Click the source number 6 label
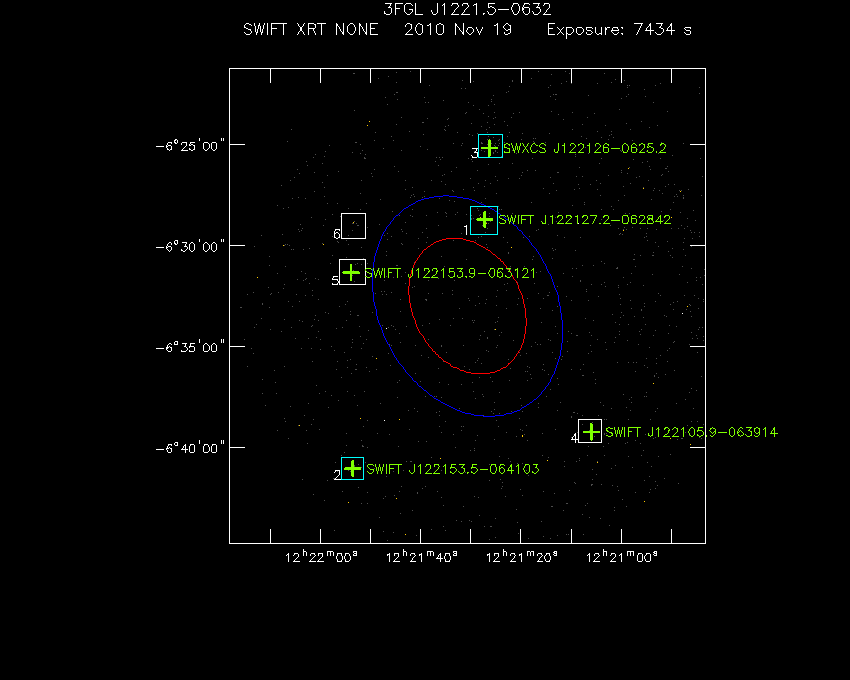850x680 pixels. [337, 234]
